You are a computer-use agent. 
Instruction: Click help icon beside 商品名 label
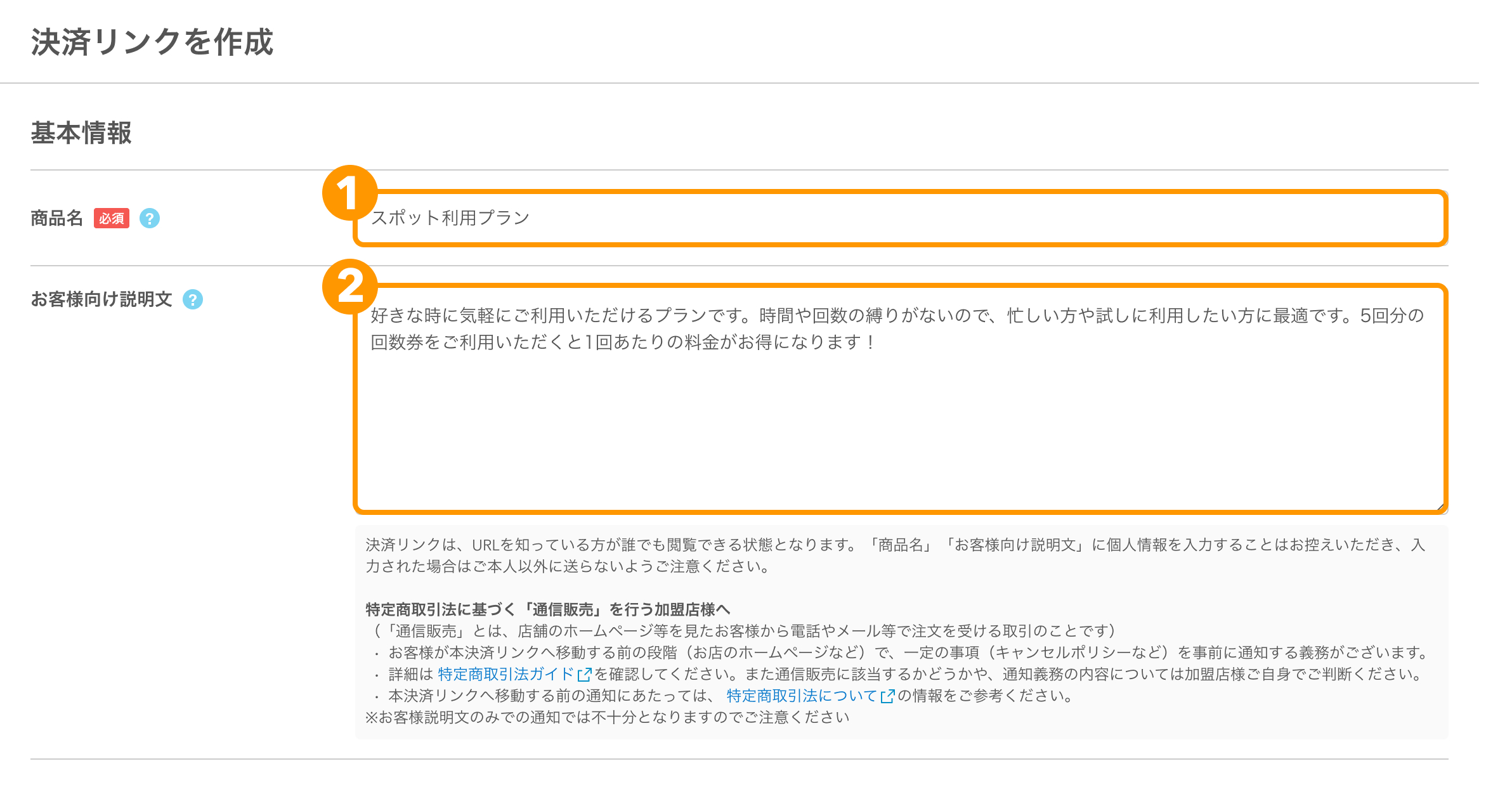(150, 218)
